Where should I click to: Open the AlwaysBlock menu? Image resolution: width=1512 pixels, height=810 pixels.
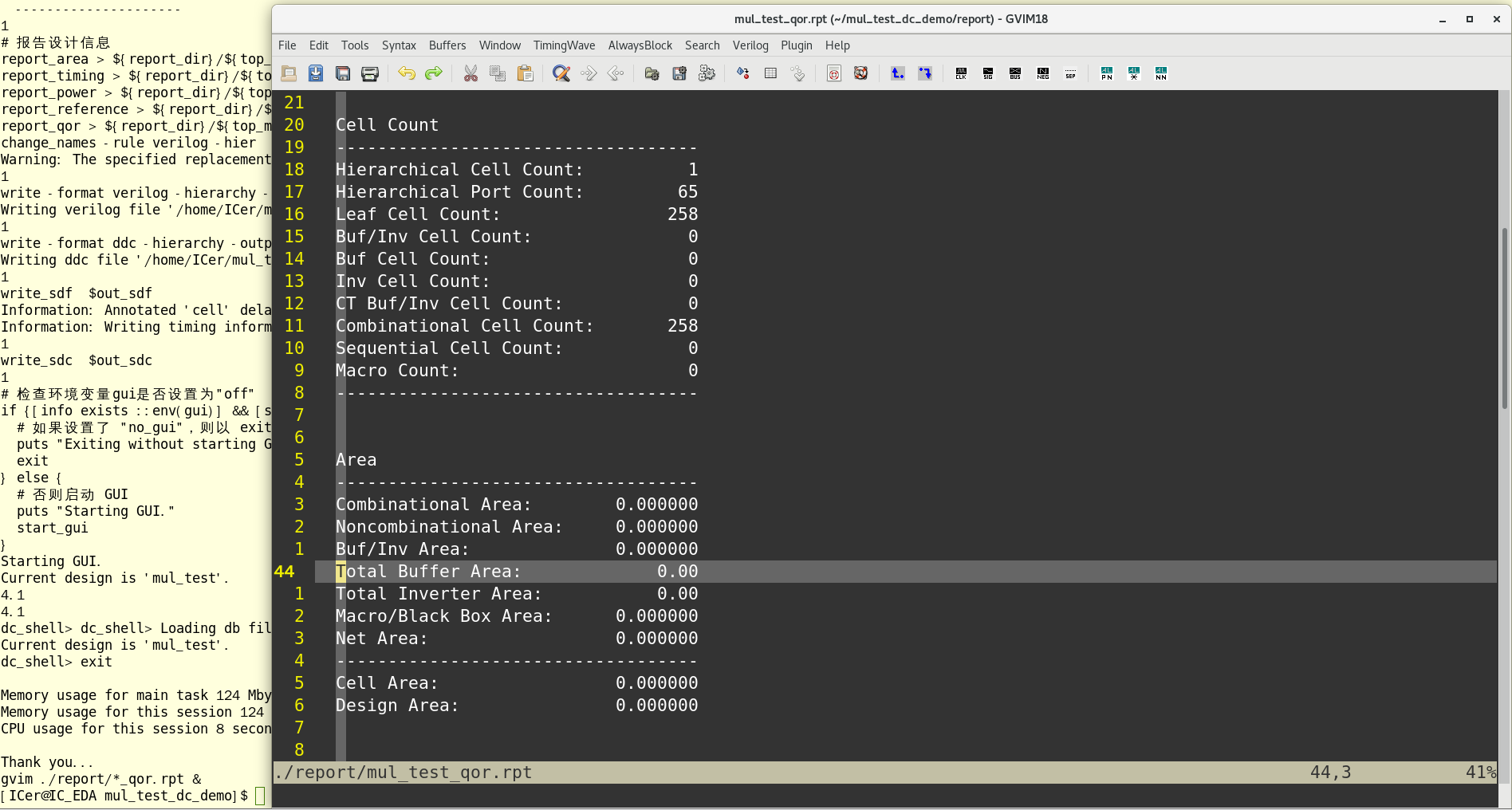point(640,45)
